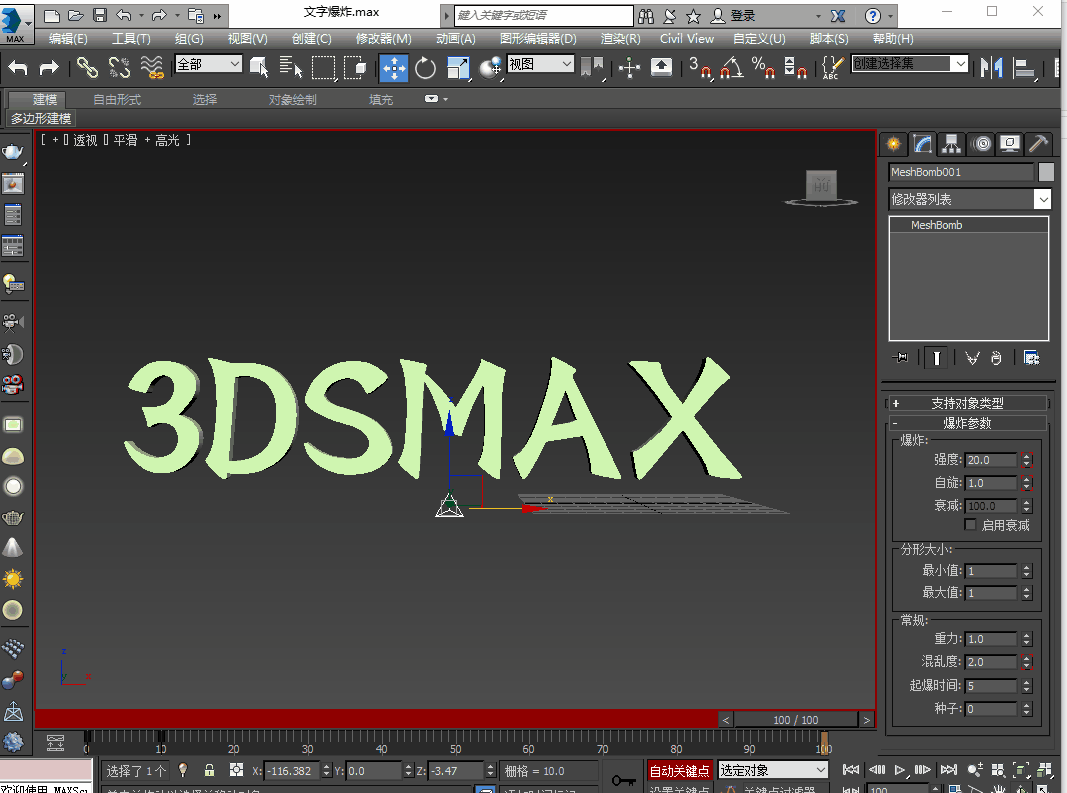Click the 多边形建模 panel button
Image resolution: width=1067 pixels, height=793 pixels.
41,118
